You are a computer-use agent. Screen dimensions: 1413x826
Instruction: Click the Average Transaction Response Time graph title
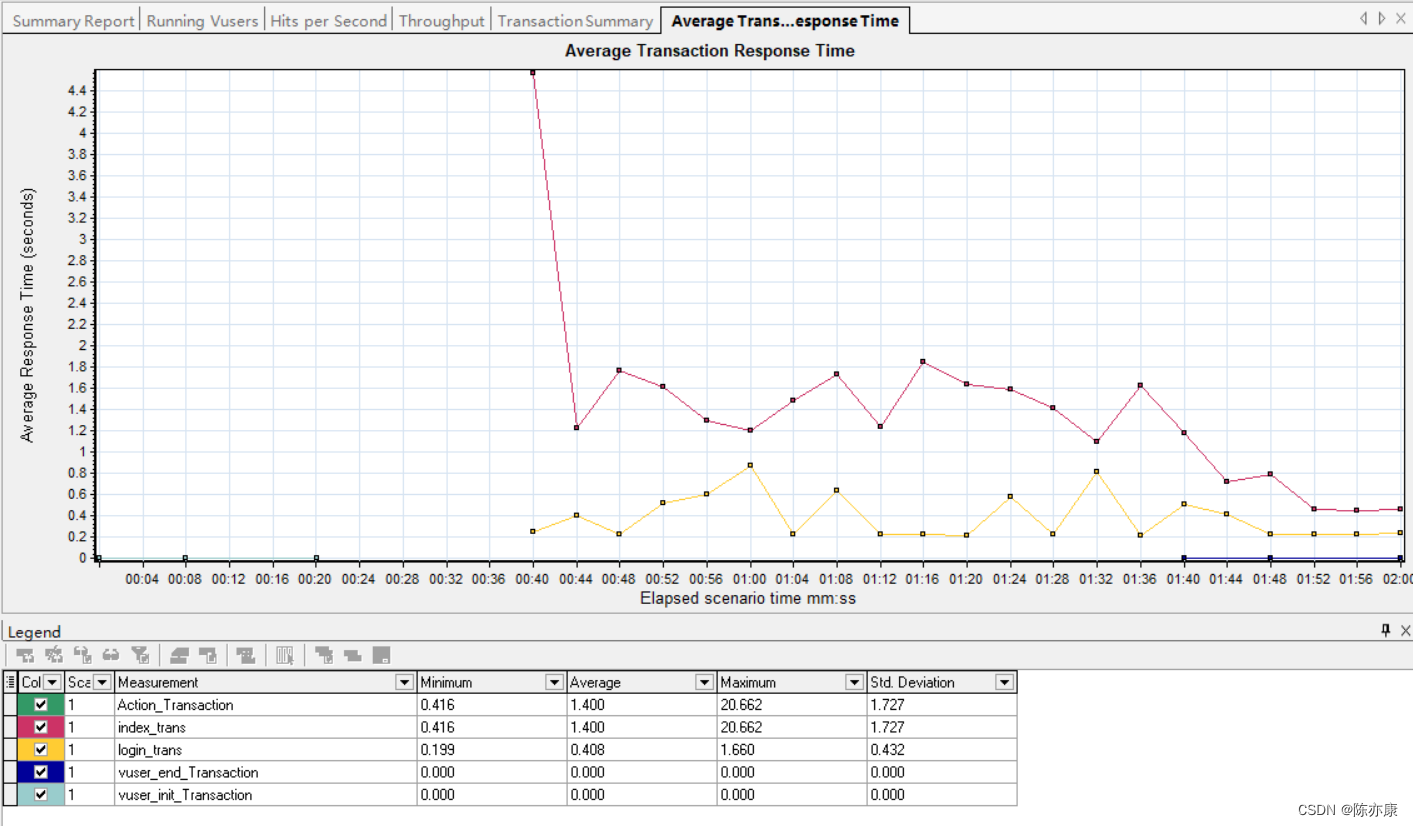[710, 50]
